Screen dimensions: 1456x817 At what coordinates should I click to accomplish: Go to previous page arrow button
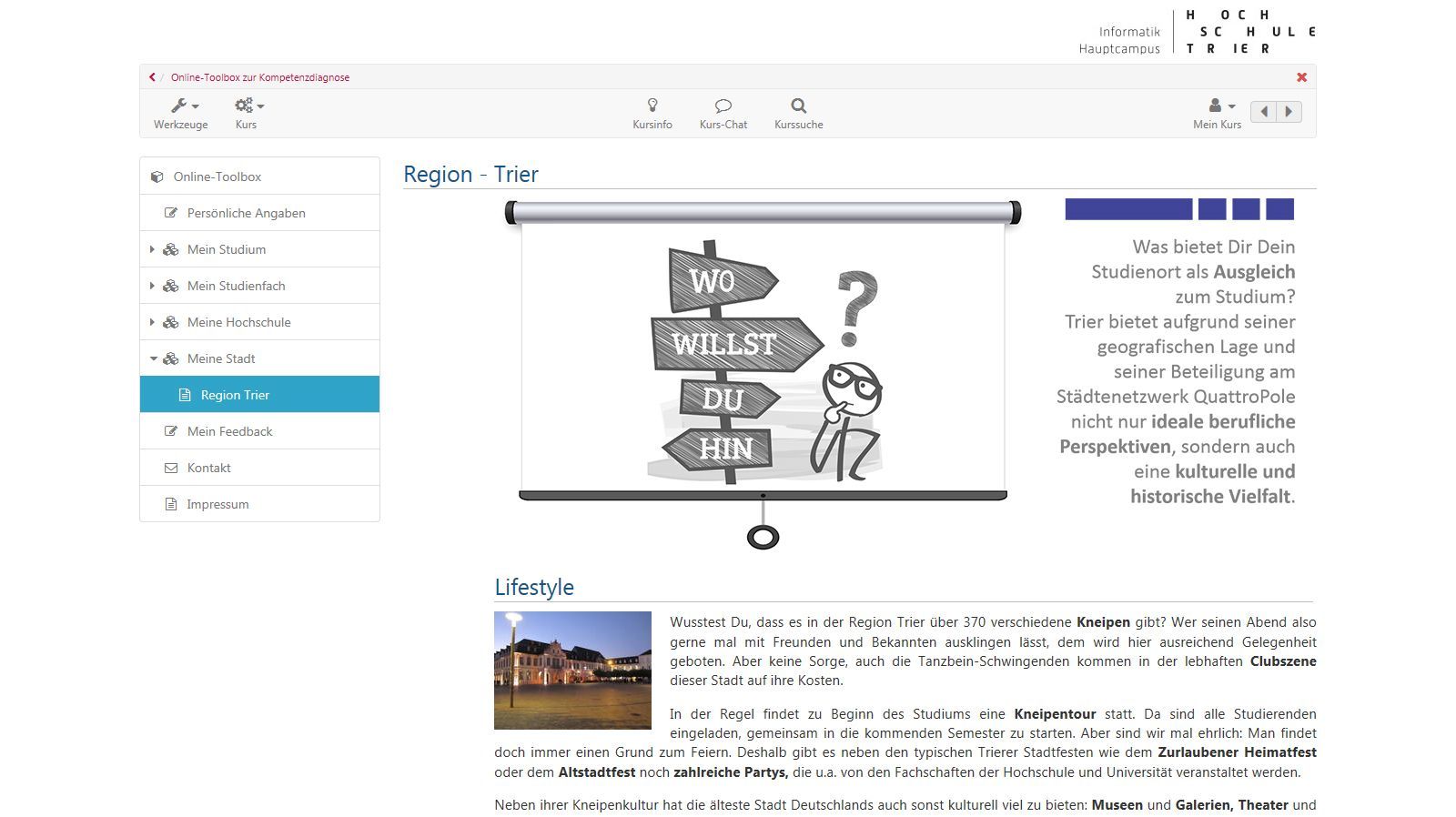pos(1263,112)
